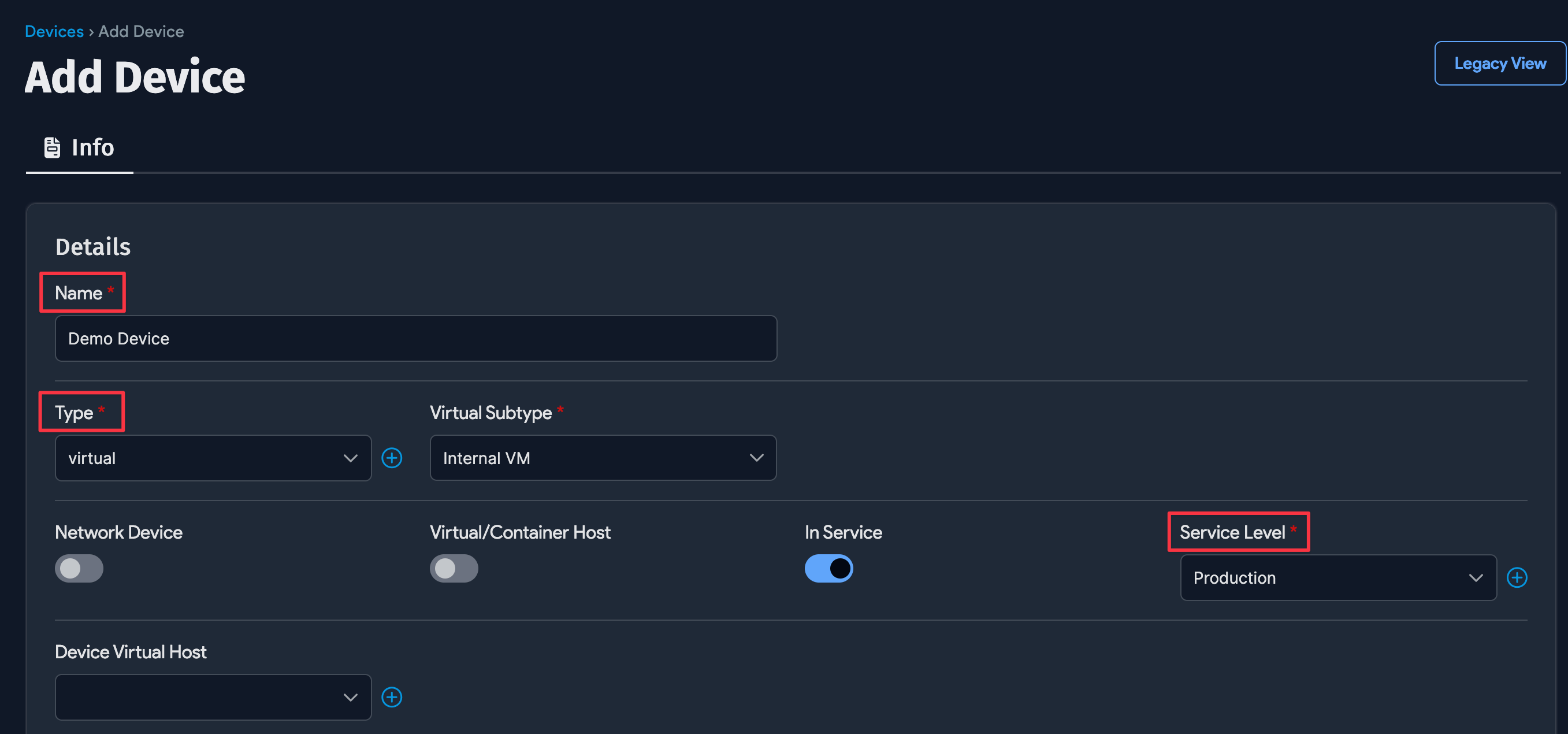This screenshot has width=1568, height=734.
Task: Click the plus icon next to Device Virtual Host
Action: [392, 697]
